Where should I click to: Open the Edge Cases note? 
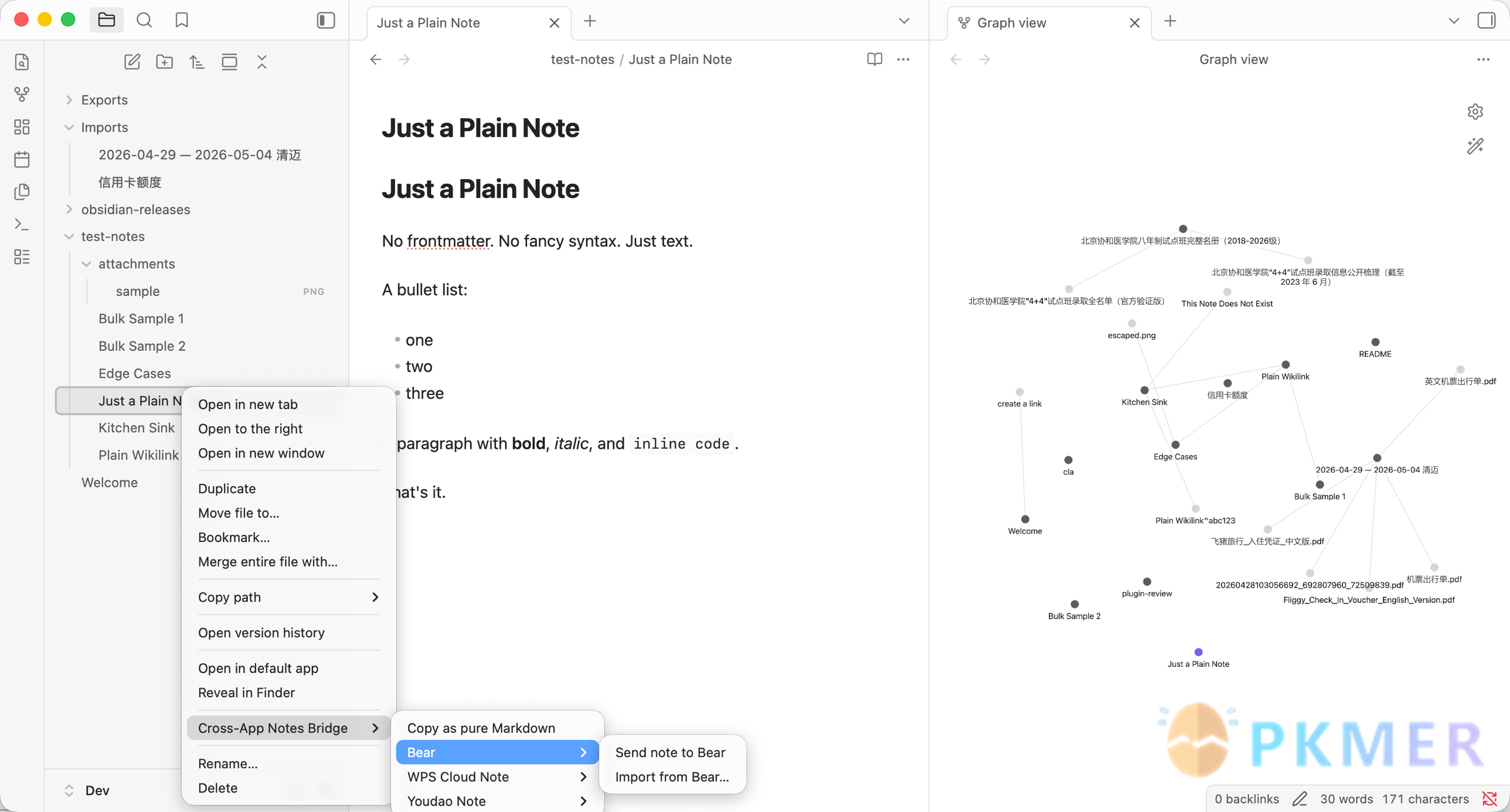tap(135, 373)
